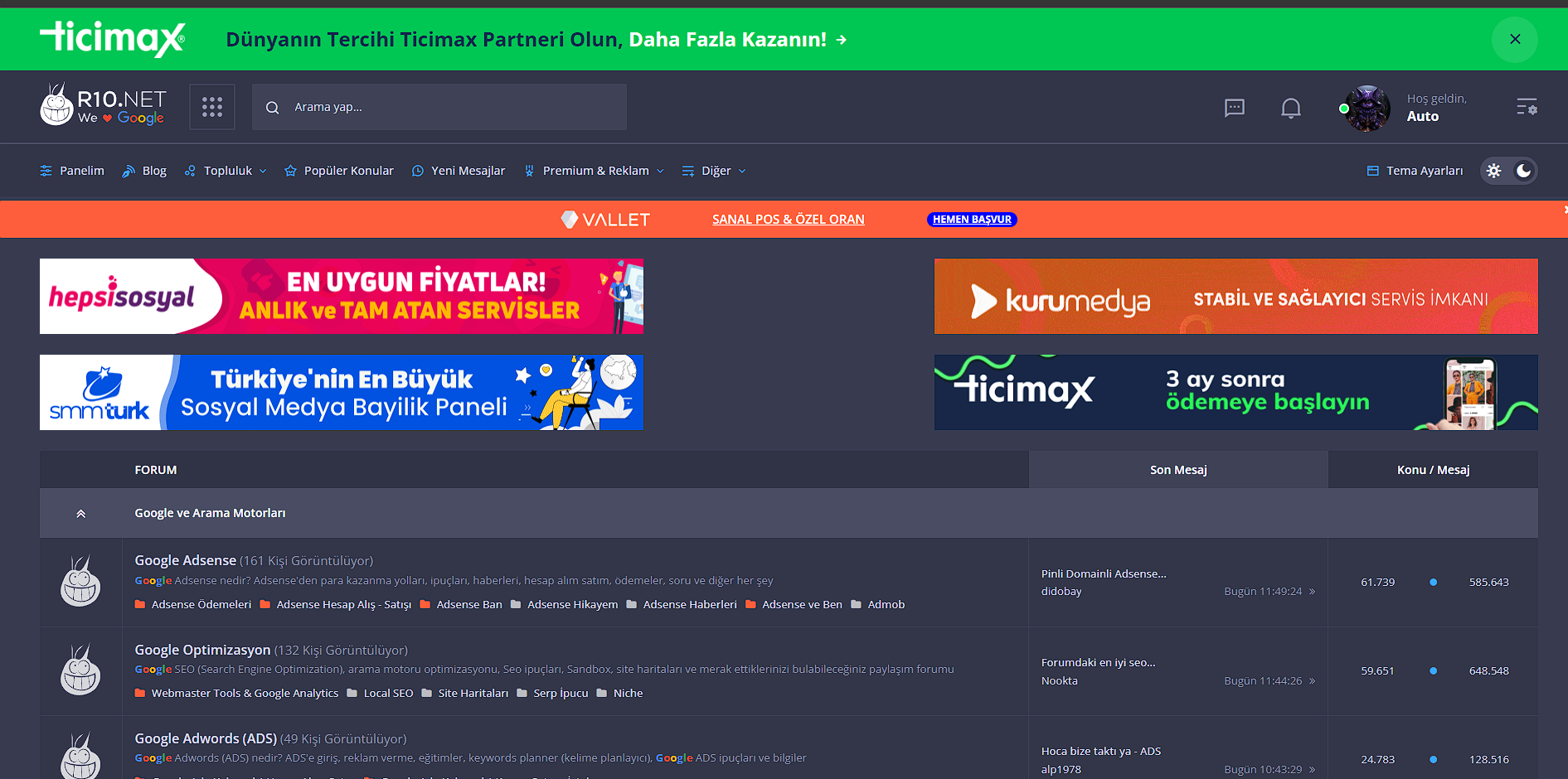The height and width of the screenshot is (779, 1568).
Task: Open Tema Ayarları theme settings
Action: (x=1415, y=171)
